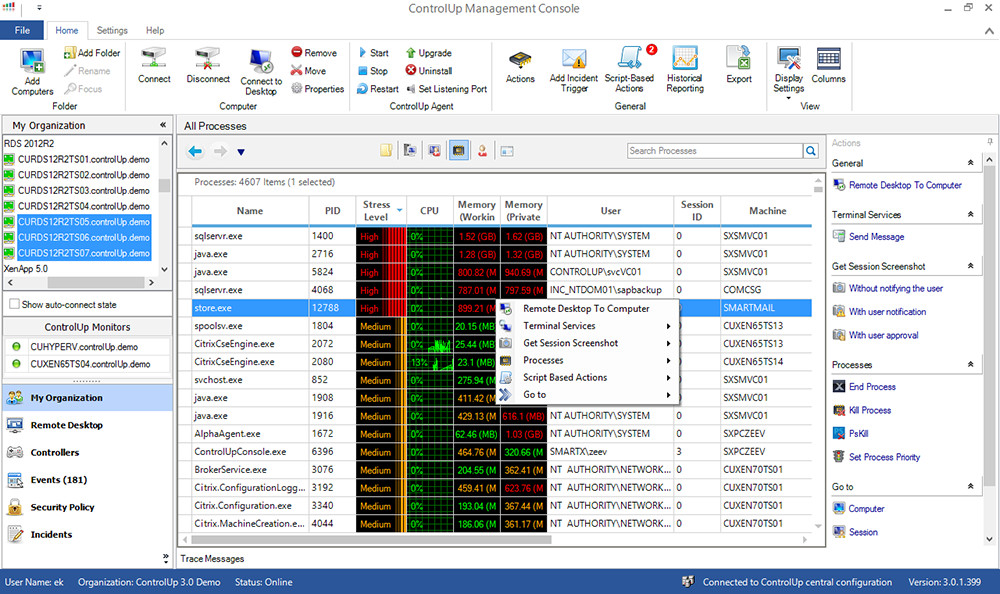
Task: Click the forward navigation arrow
Action: (x=220, y=151)
